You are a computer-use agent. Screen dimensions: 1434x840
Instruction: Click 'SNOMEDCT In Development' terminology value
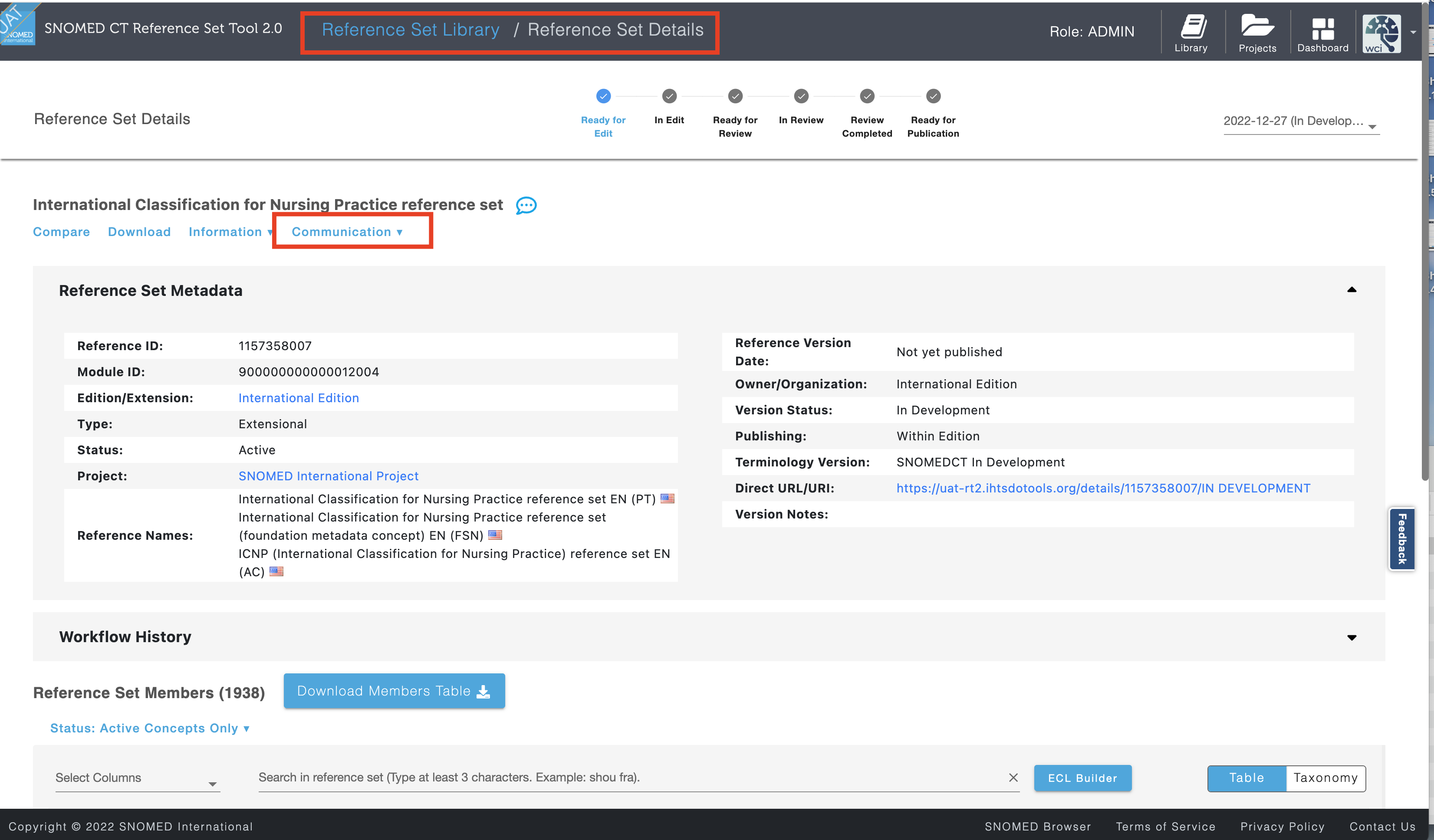click(980, 463)
